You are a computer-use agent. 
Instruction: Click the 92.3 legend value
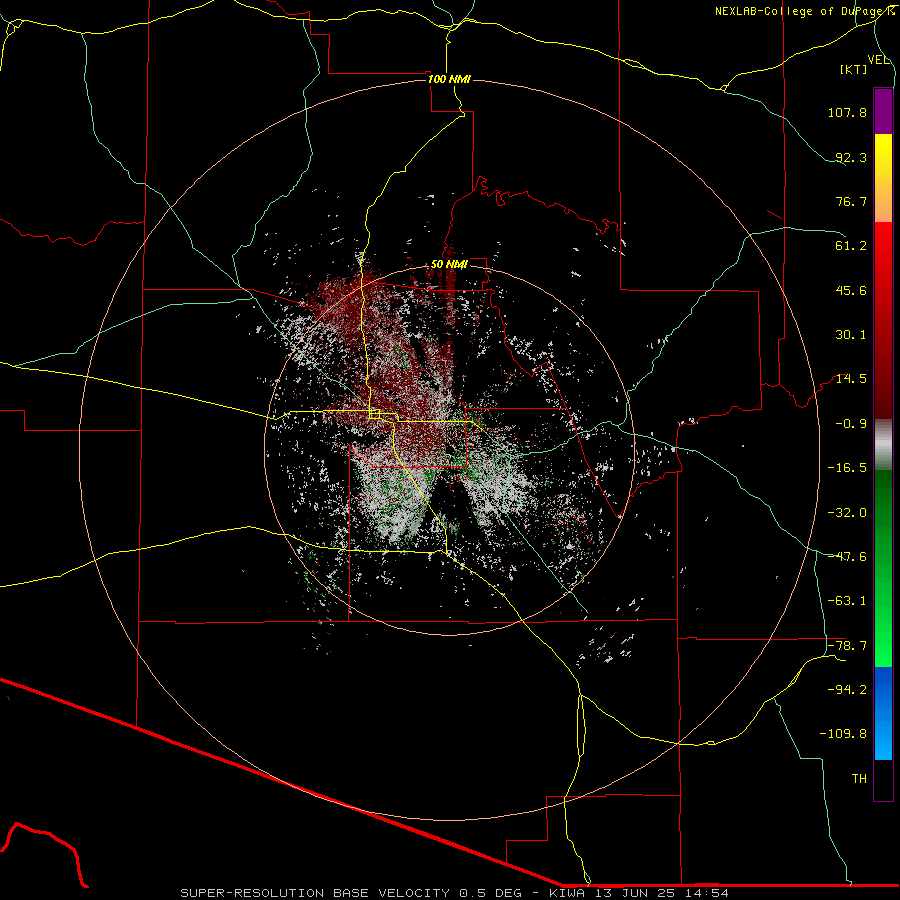point(851,157)
